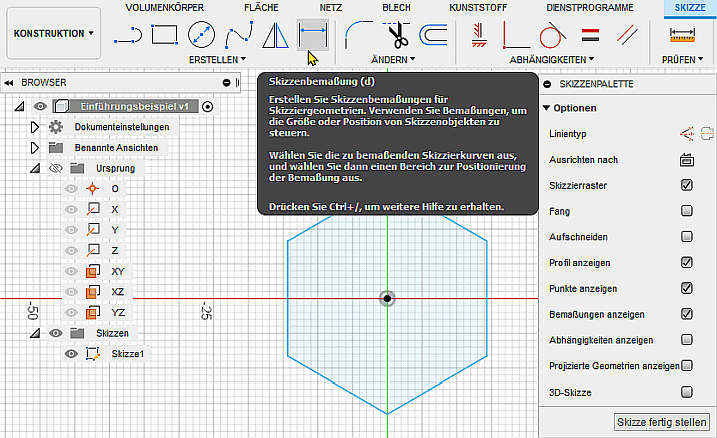The height and width of the screenshot is (438, 717).
Task: Open the KONSTRUKTION workspace dropdown
Action: coord(54,33)
